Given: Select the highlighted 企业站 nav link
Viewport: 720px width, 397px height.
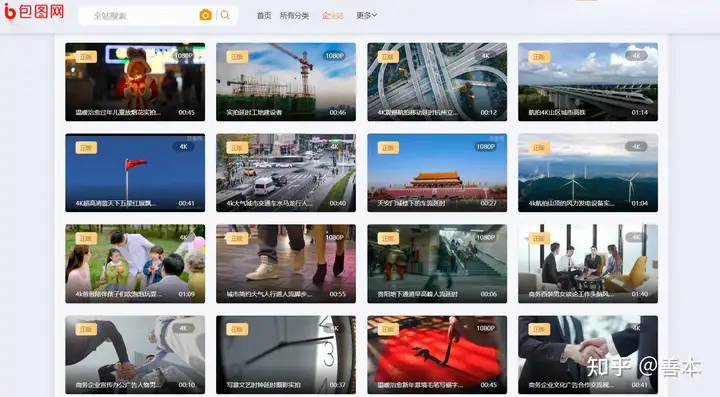Looking at the screenshot, I should tap(332, 16).
